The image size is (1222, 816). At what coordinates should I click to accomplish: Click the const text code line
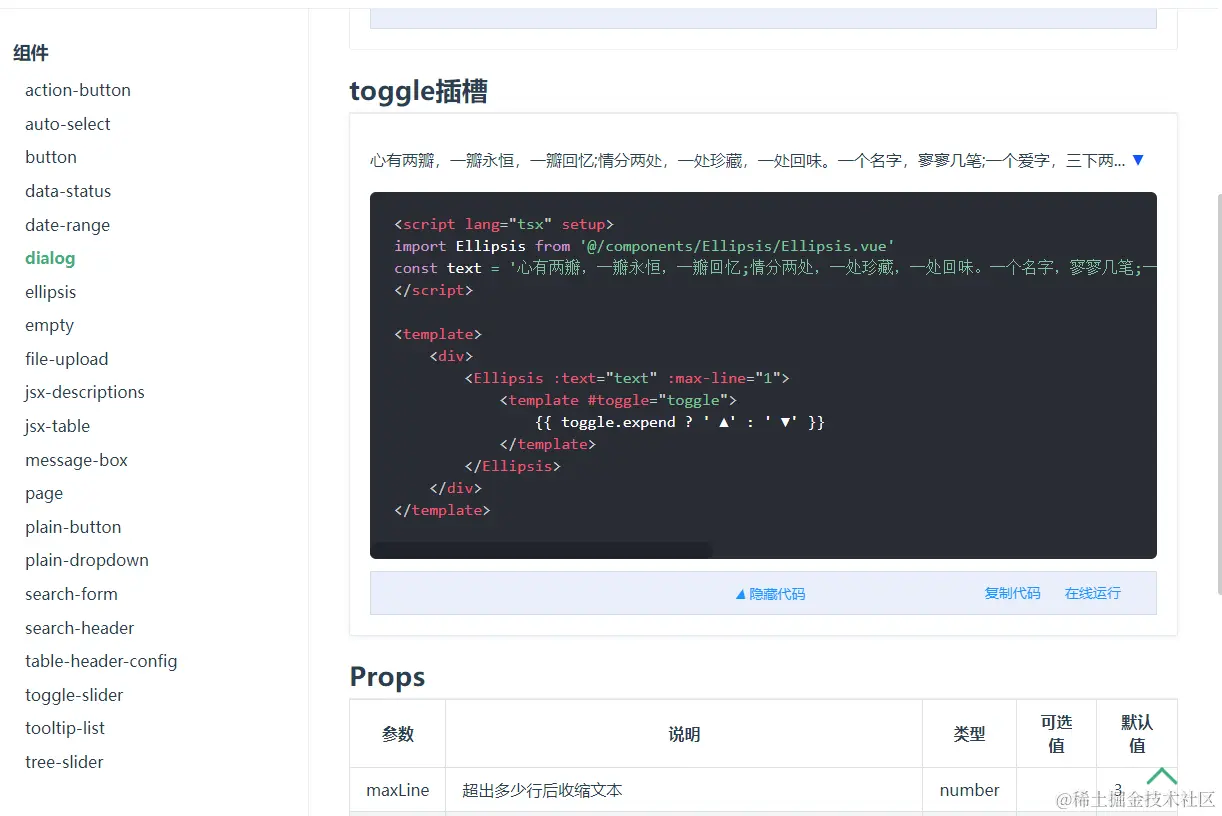[x=775, y=268]
